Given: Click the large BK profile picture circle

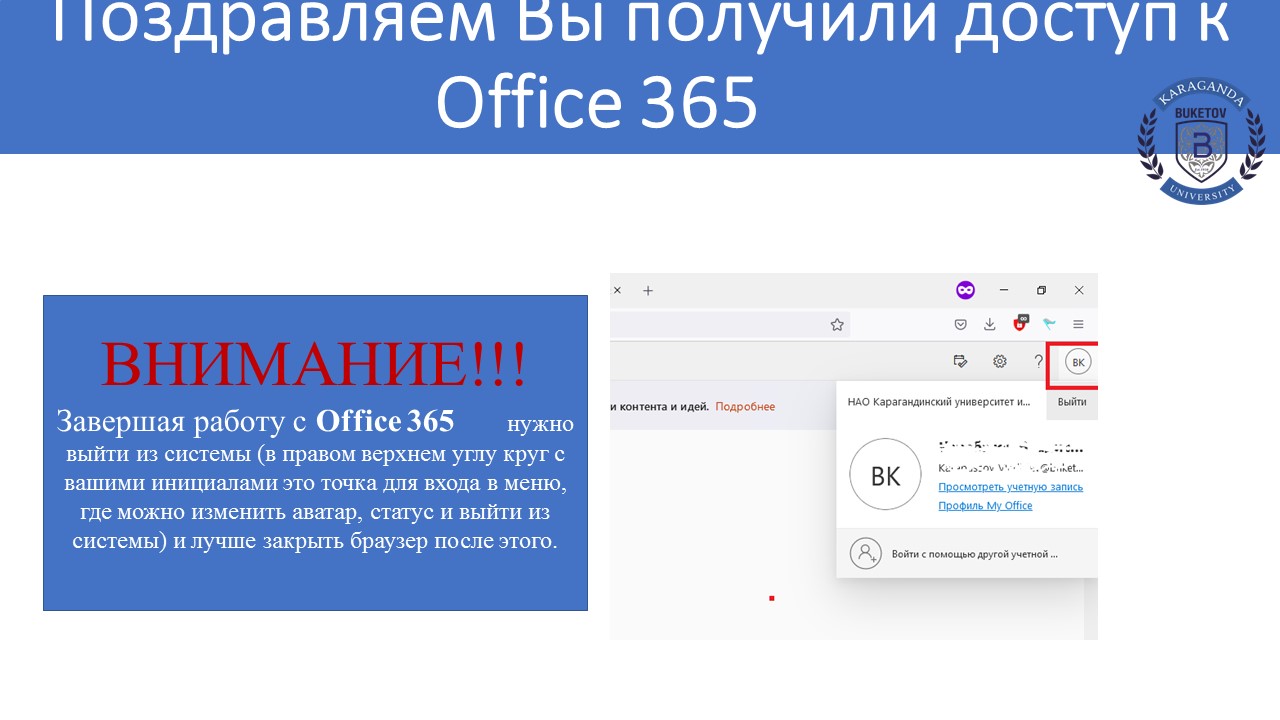Looking at the screenshot, I should (885, 475).
